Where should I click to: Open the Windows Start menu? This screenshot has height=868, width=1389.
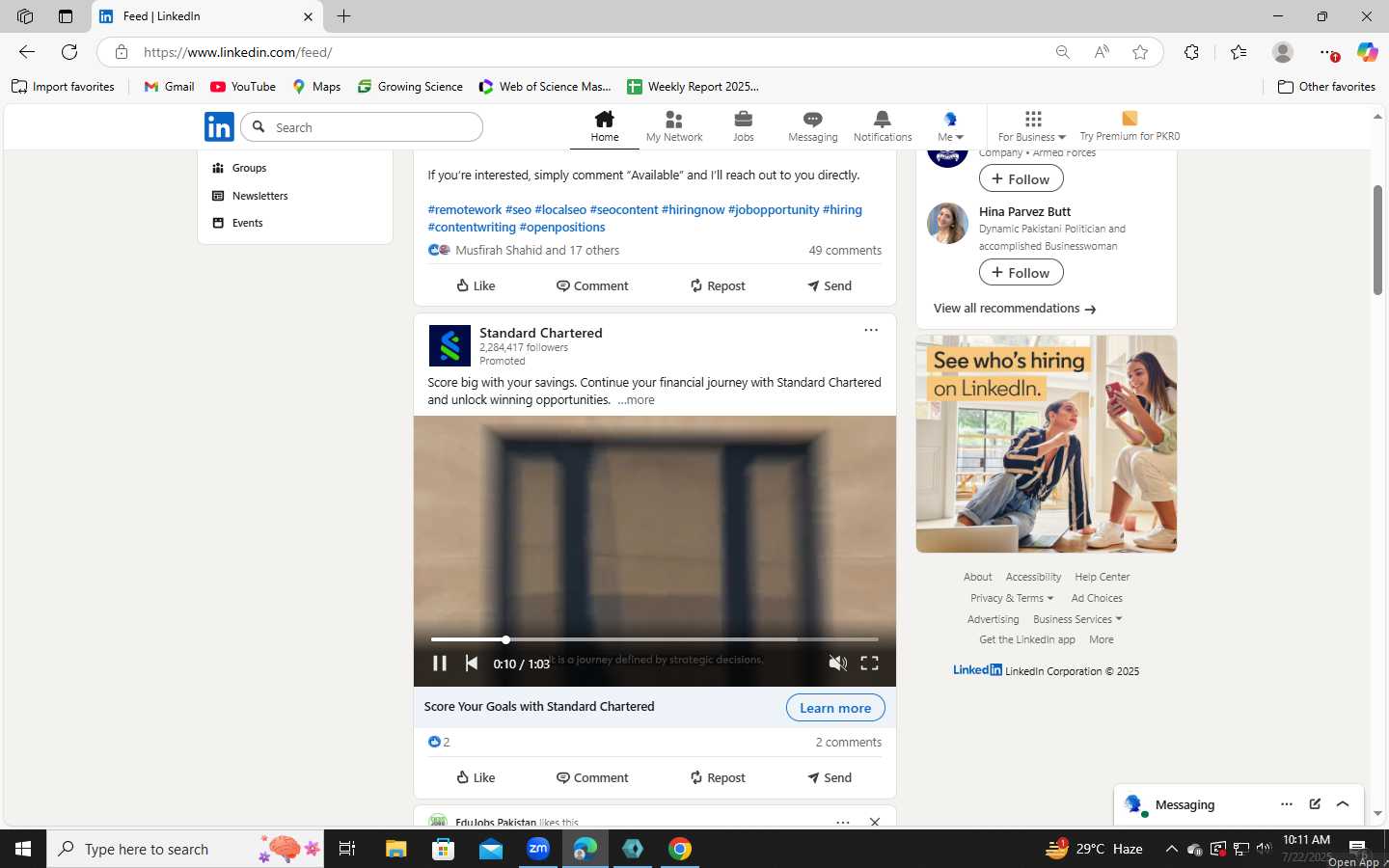point(23,849)
